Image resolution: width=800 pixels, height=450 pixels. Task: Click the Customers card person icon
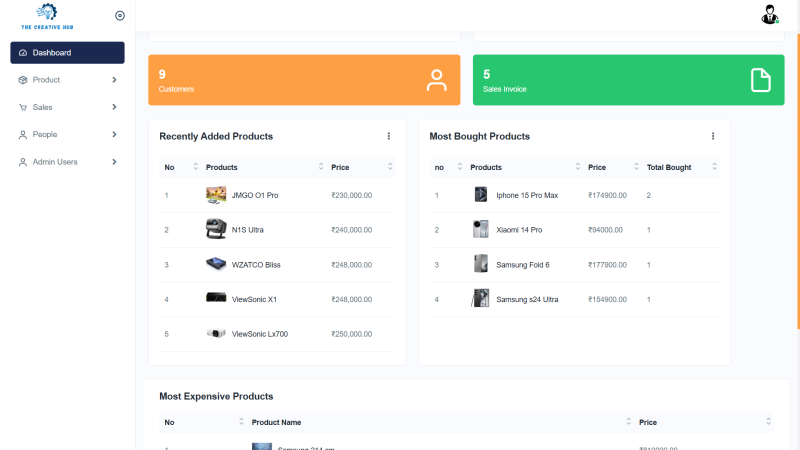point(436,80)
